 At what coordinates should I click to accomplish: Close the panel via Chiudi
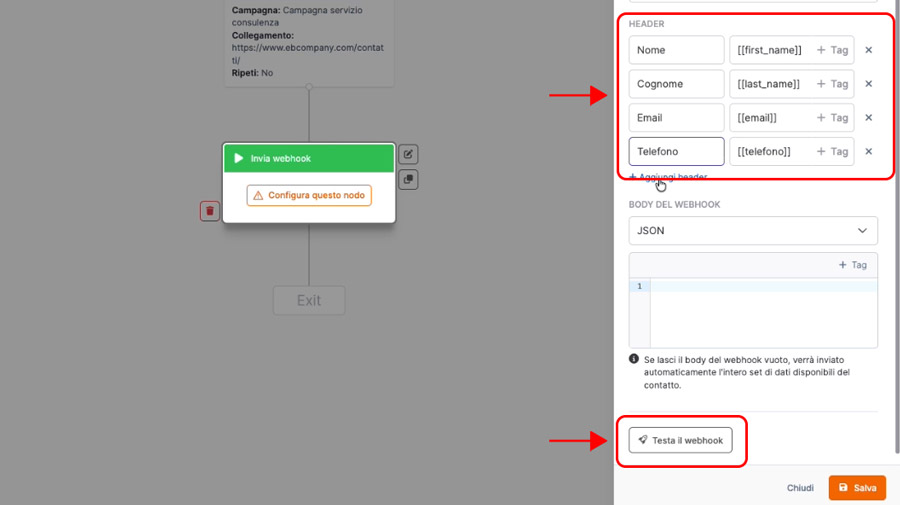[x=800, y=488]
